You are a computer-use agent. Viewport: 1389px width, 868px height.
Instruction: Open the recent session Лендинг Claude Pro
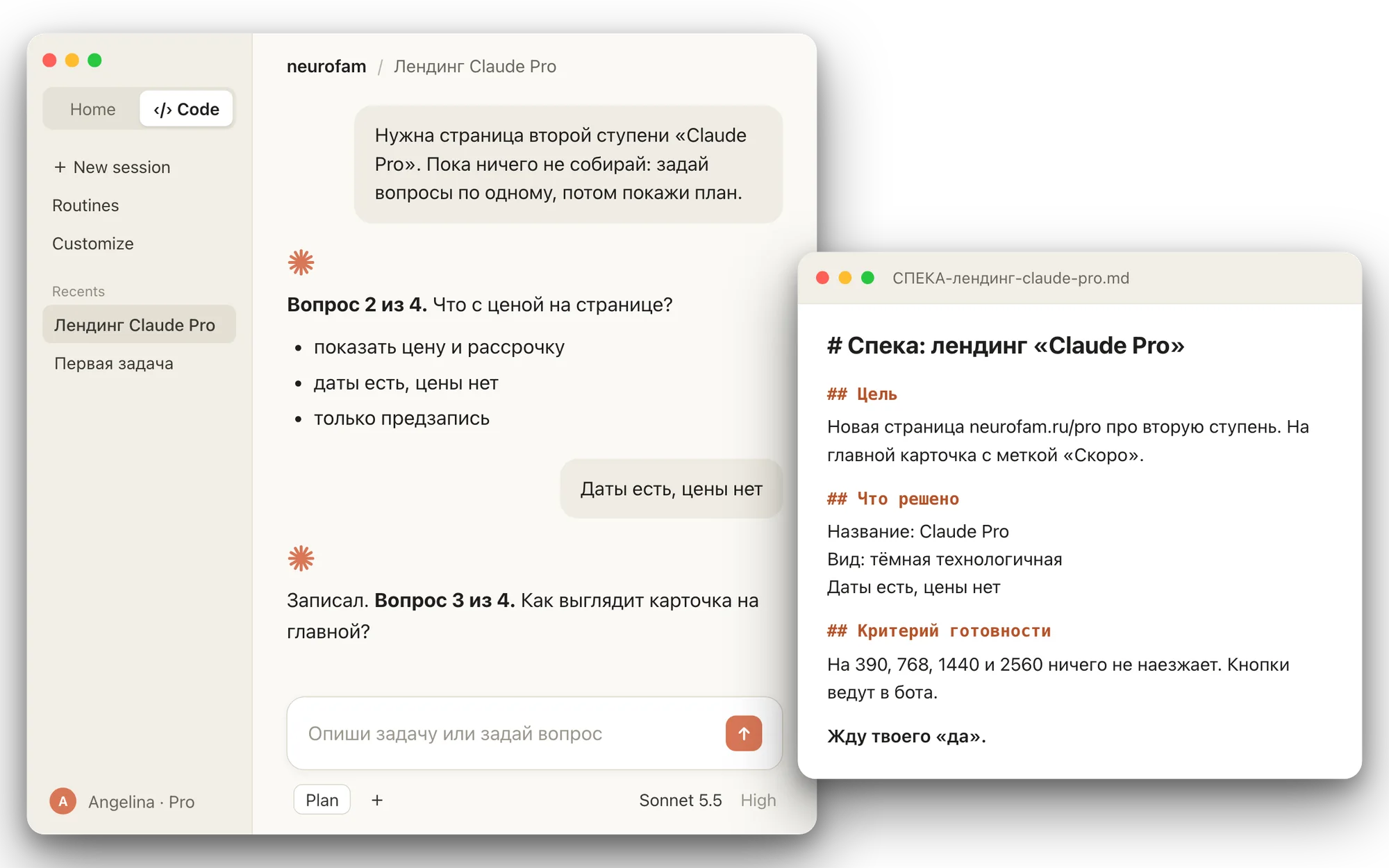[x=139, y=324]
